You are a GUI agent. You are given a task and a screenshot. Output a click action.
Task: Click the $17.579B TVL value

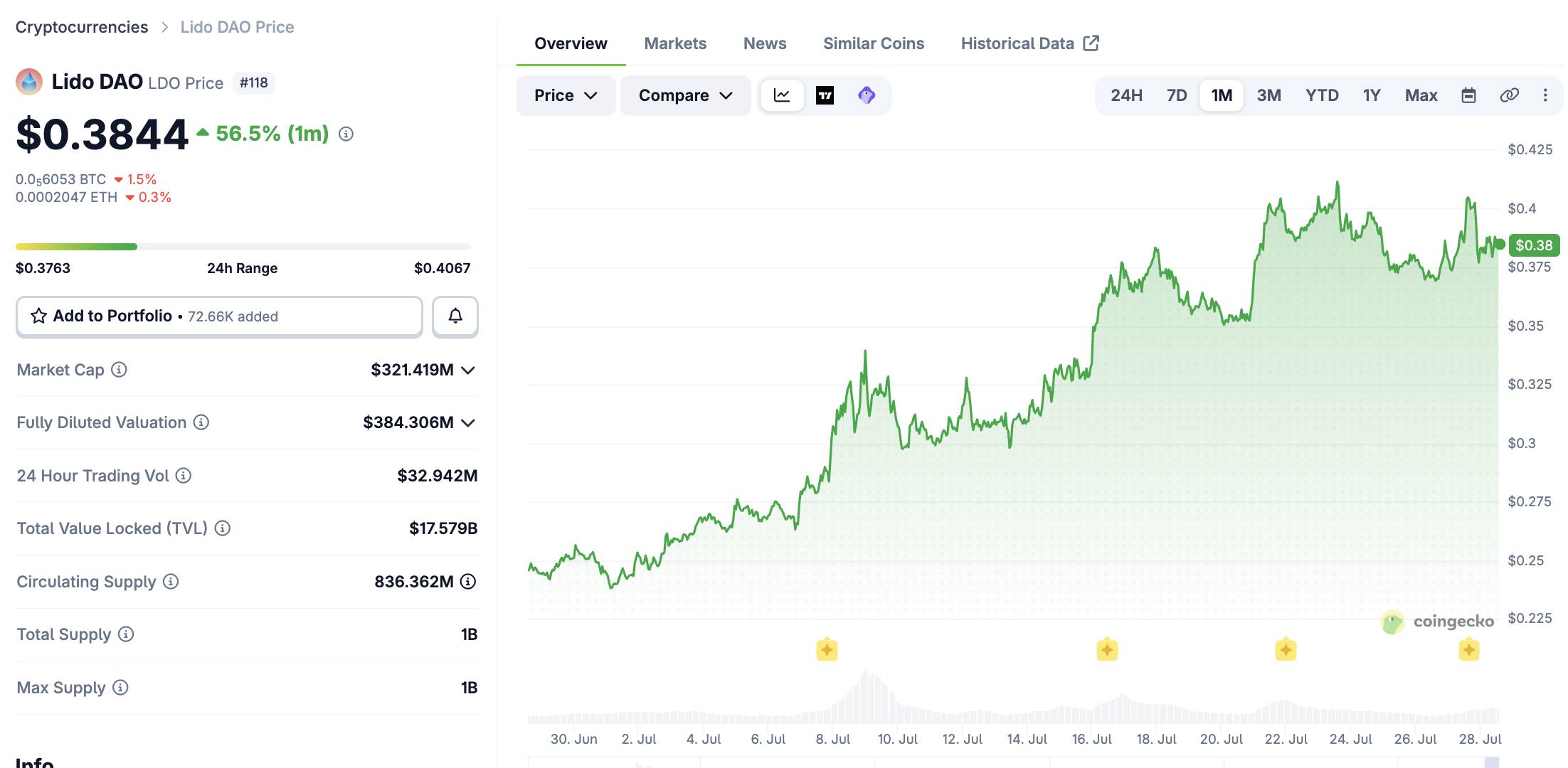tap(443, 528)
